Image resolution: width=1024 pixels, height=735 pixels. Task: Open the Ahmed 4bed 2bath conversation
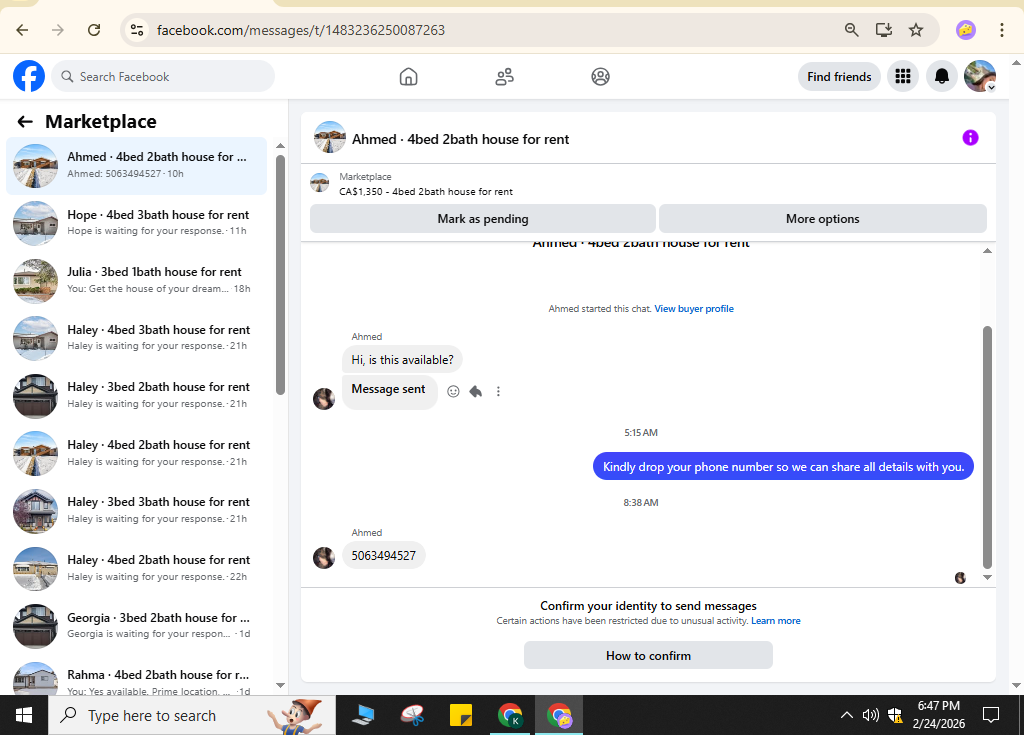point(136,166)
